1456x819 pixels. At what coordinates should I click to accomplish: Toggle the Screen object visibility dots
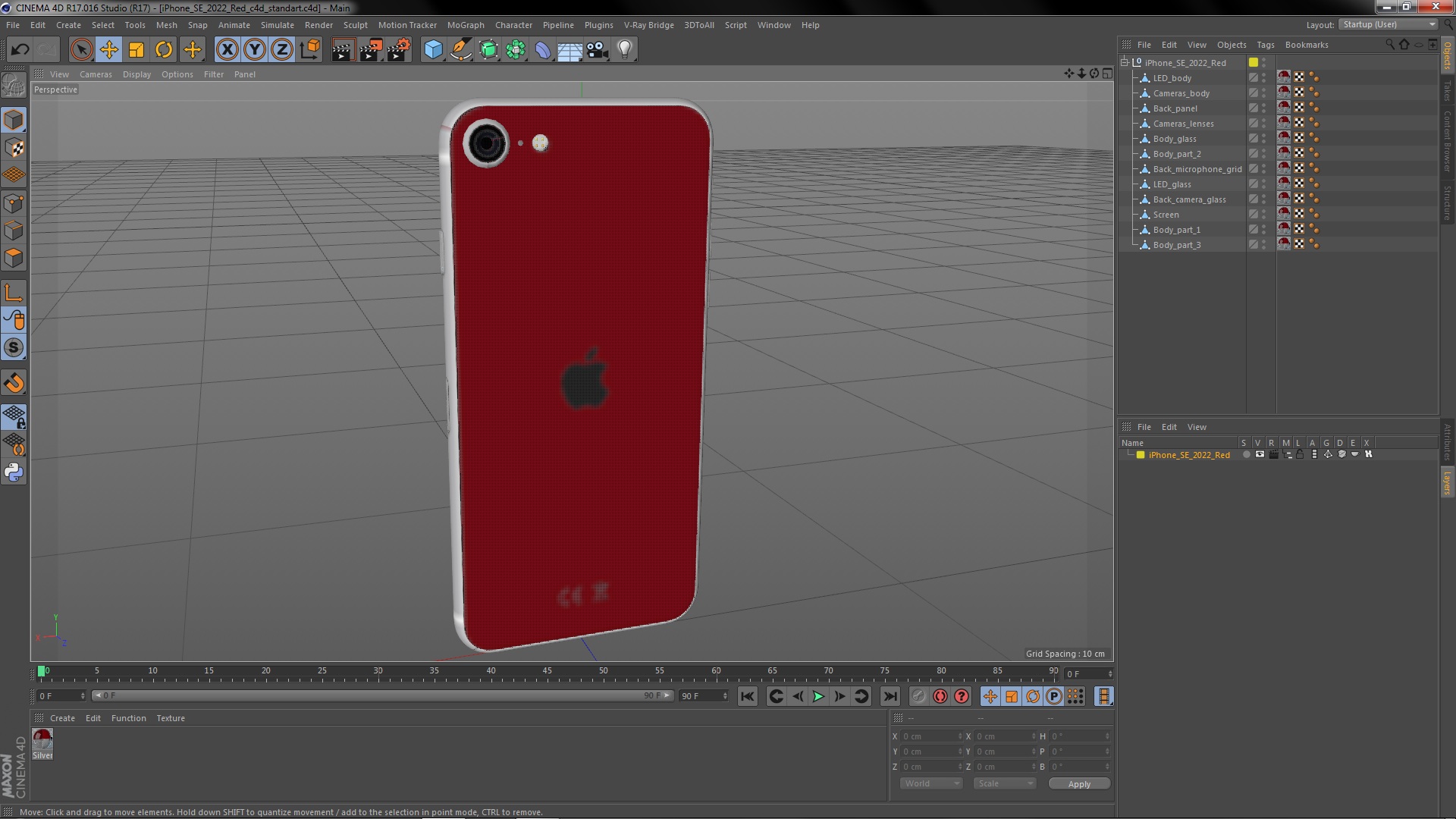[1263, 215]
